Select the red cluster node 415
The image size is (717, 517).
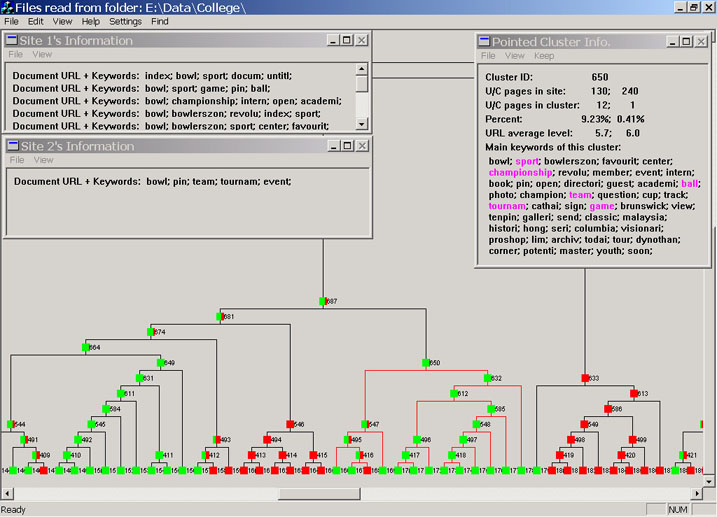click(x=313, y=455)
